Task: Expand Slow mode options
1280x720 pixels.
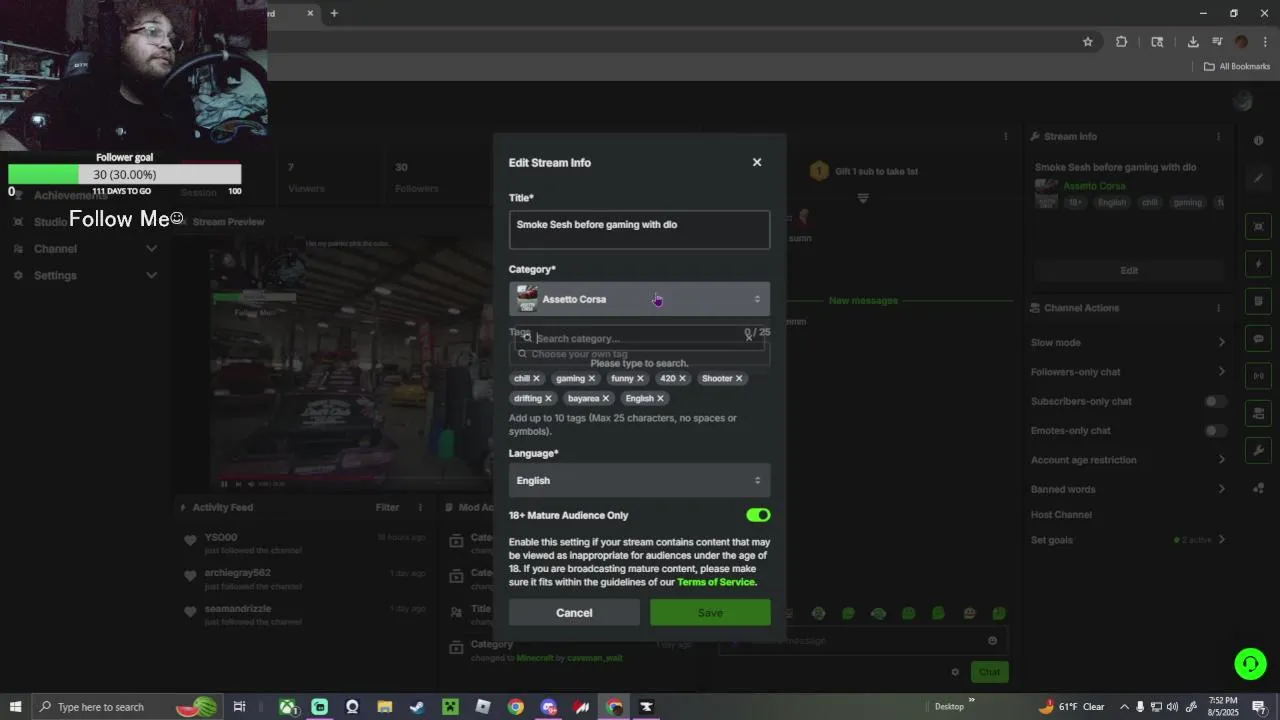Action: [1221, 342]
